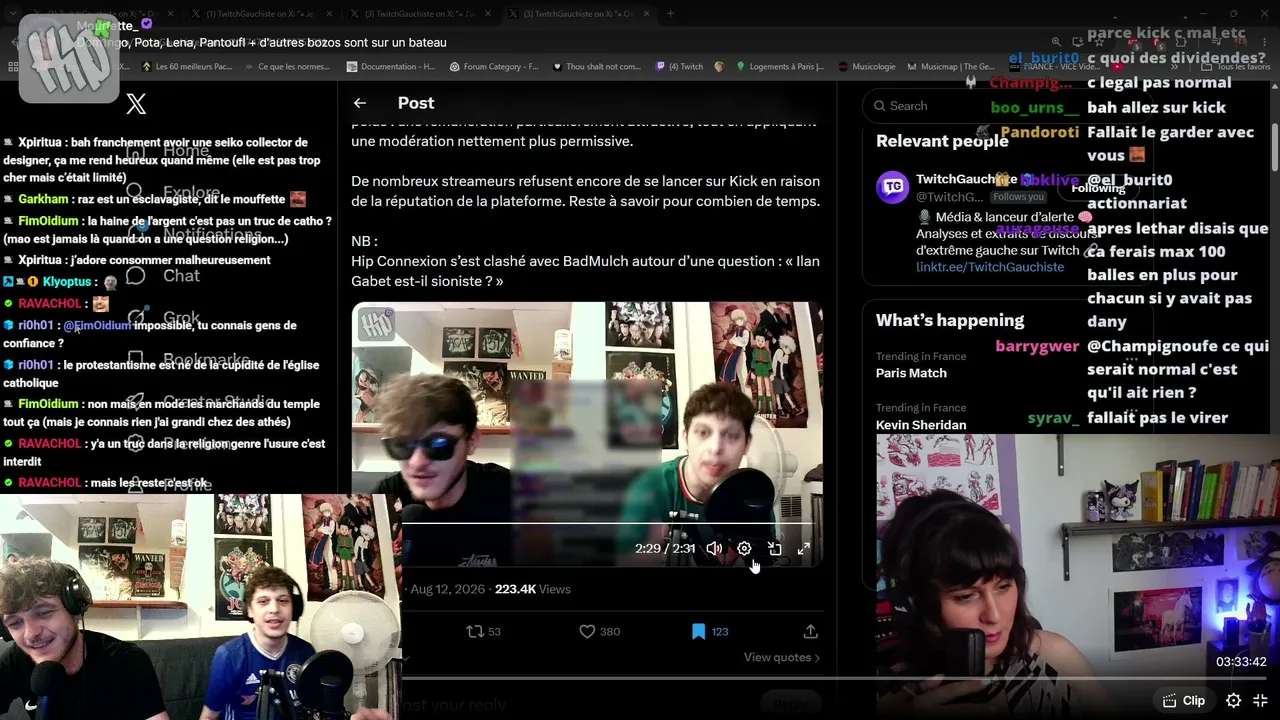Click the 223.4K Views count
Screen dimensions: 1280x720
(x=532, y=589)
